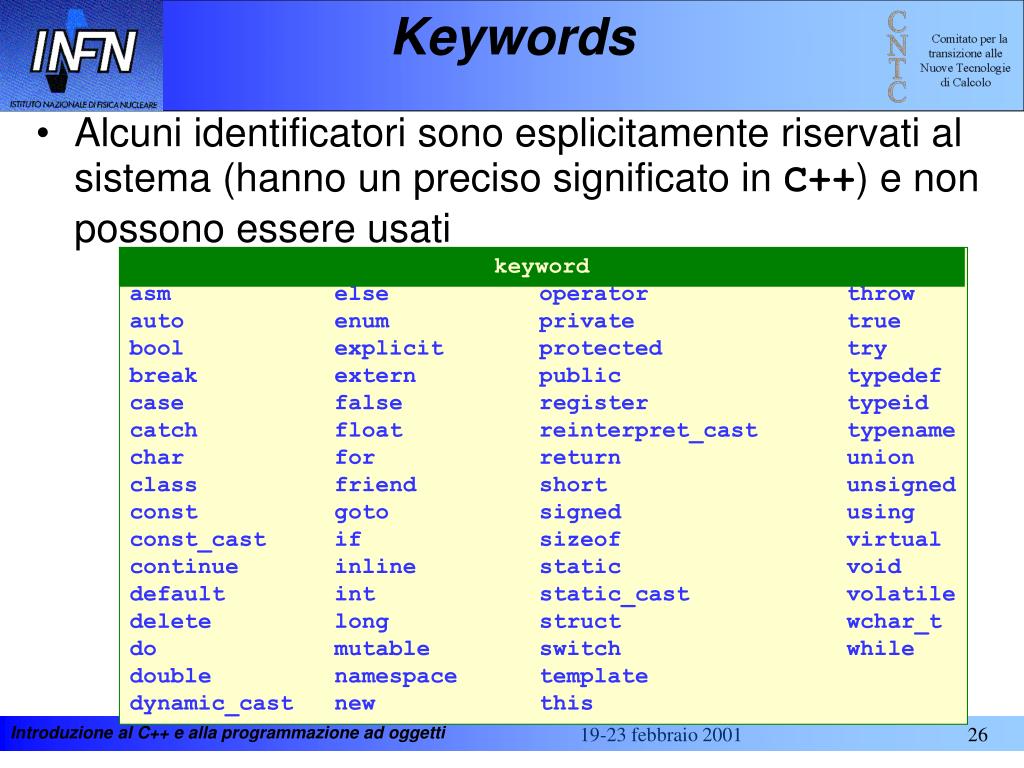Select the keyword template
The image size is (1024, 768).
pyautogui.click(x=594, y=677)
